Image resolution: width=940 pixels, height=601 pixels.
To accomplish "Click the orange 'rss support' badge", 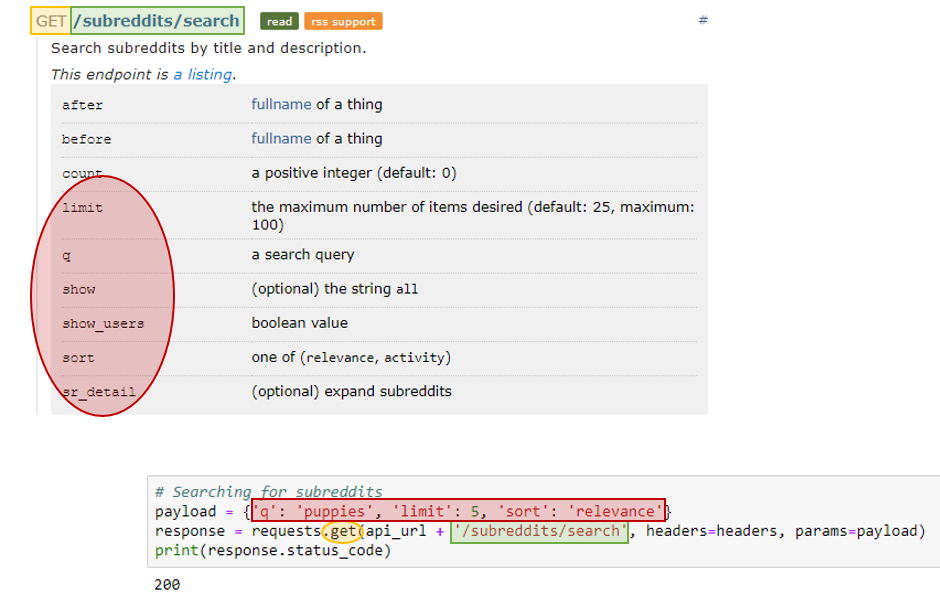I will click(x=342, y=21).
